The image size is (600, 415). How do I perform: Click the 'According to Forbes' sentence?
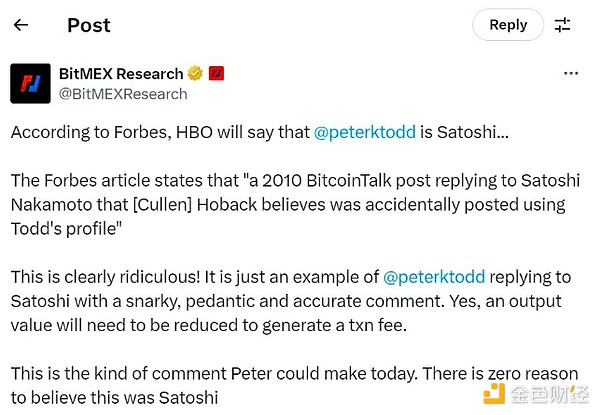pos(150,131)
